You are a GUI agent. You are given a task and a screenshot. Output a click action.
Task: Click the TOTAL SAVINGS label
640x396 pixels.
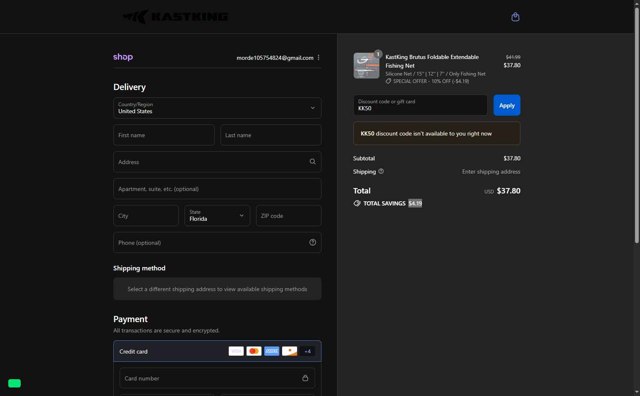[x=384, y=203]
